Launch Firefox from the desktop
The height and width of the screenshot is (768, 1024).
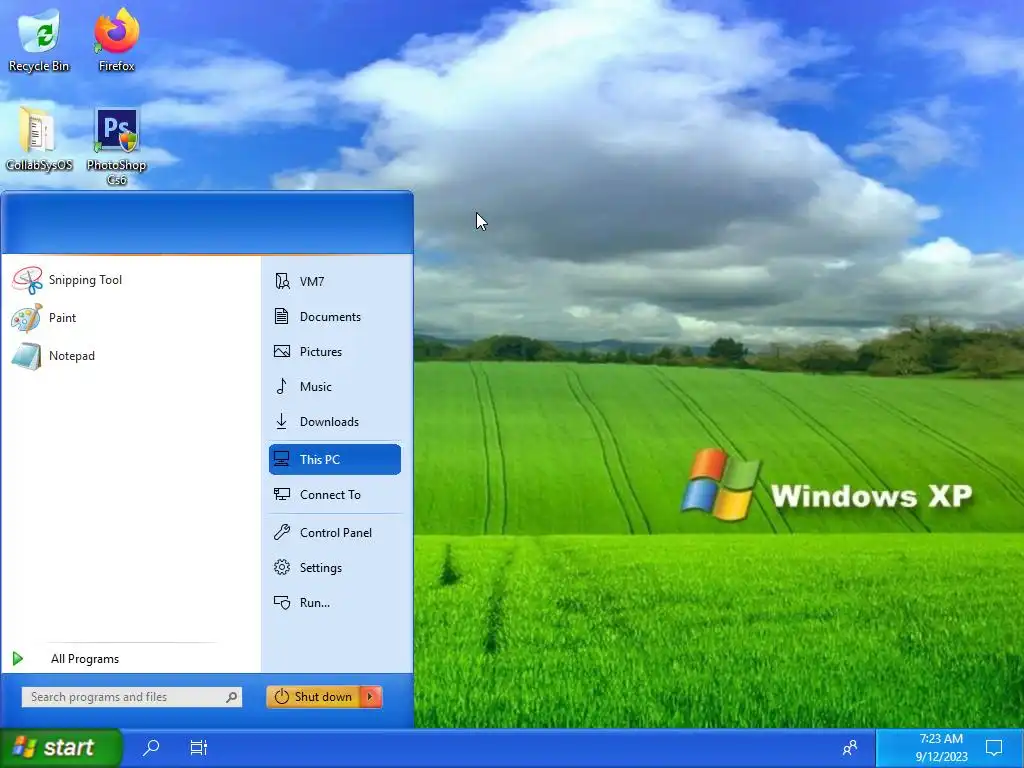click(x=116, y=39)
